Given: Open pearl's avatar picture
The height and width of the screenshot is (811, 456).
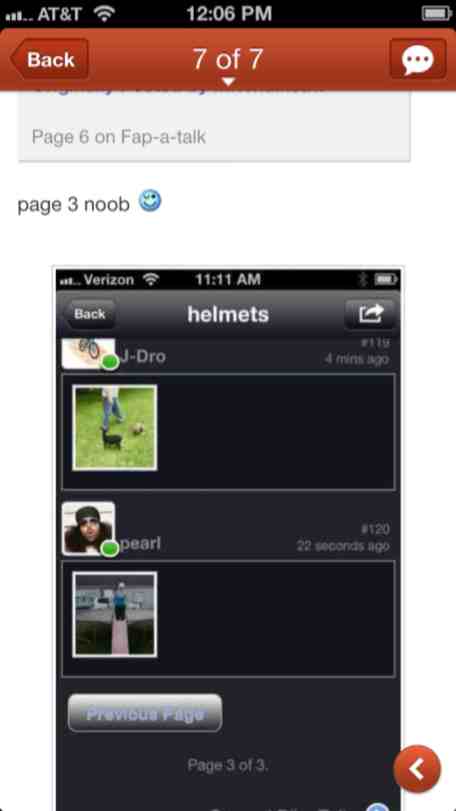Looking at the screenshot, I should click(88, 528).
